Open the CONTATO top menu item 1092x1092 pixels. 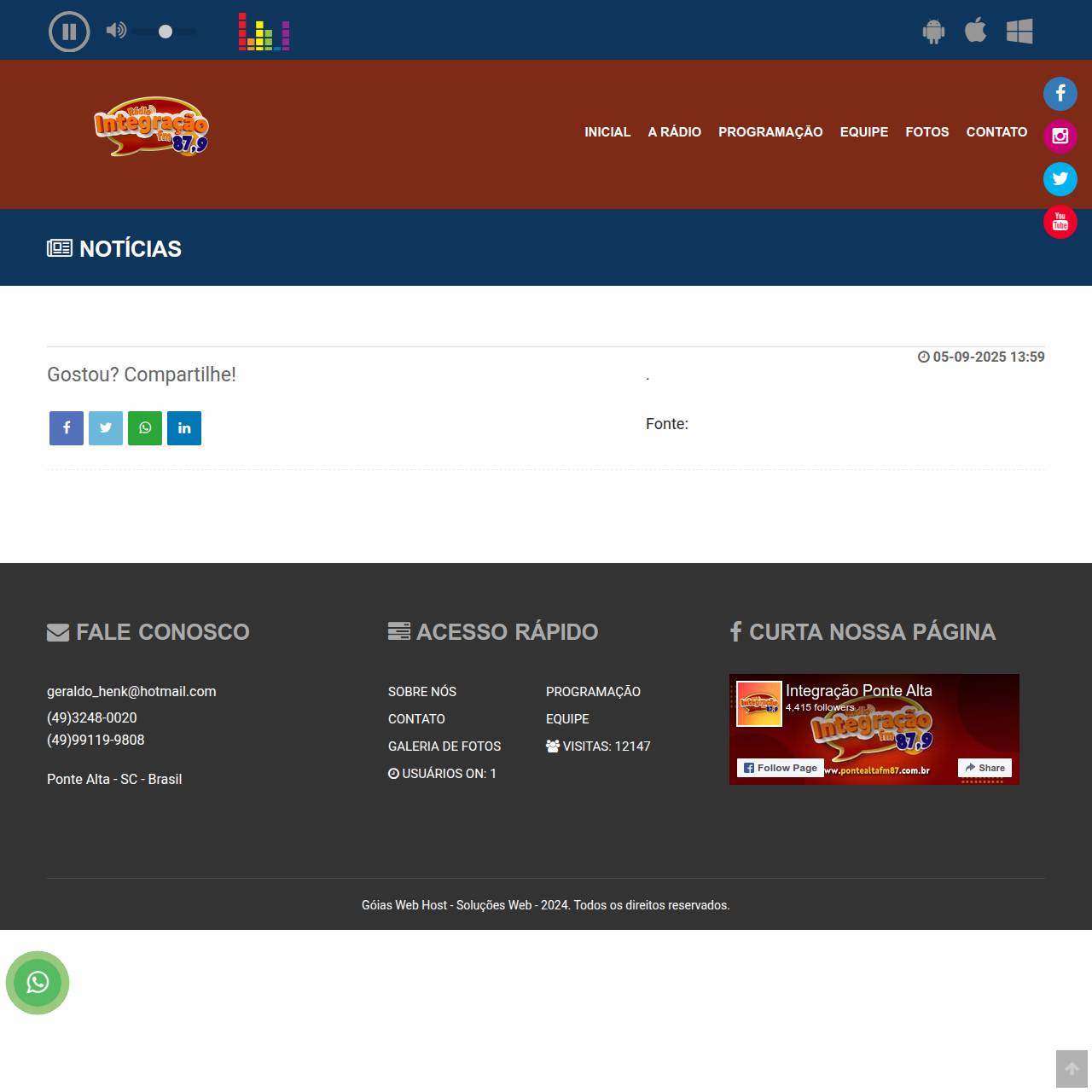click(996, 132)
